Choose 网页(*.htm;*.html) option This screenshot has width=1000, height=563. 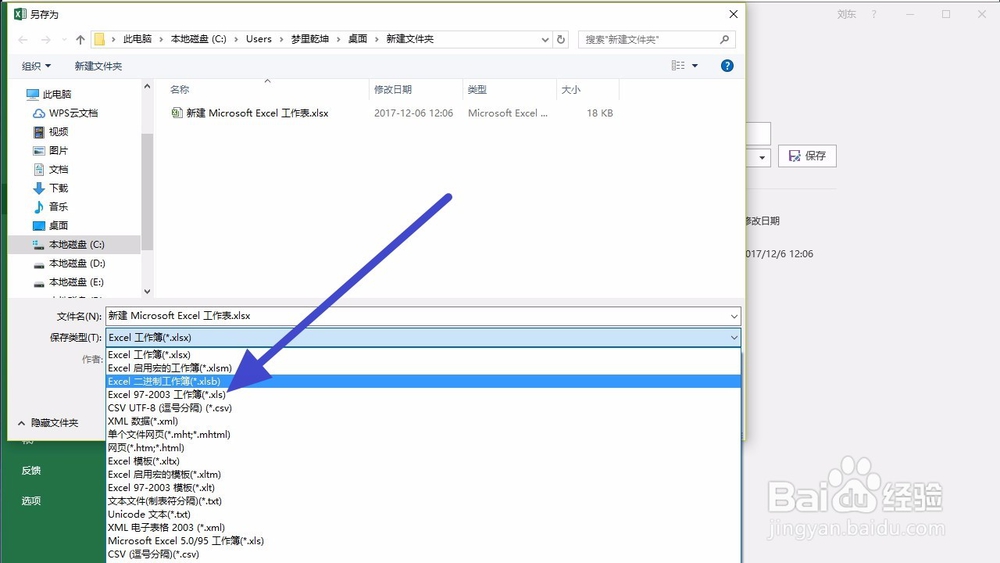423,448
